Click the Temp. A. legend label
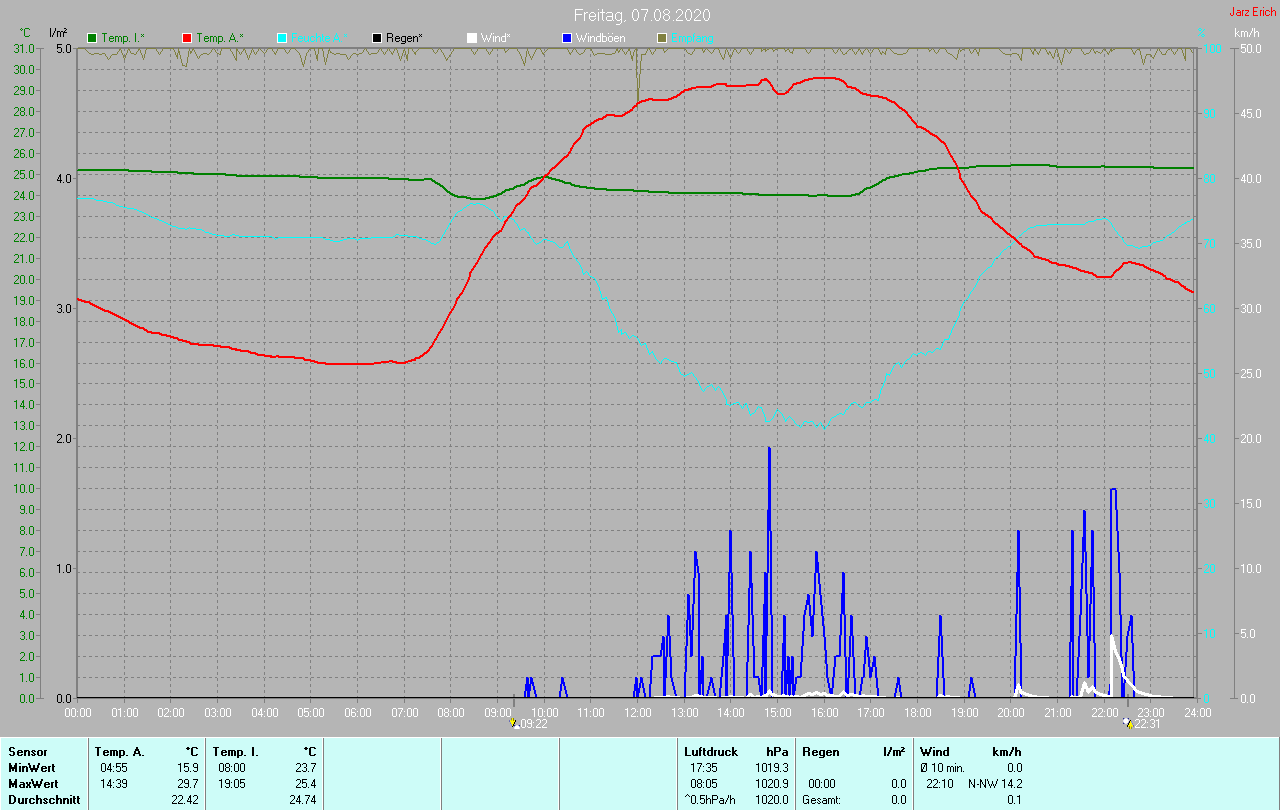Viewport: 1280px width, 810px height. pos(219,38)
